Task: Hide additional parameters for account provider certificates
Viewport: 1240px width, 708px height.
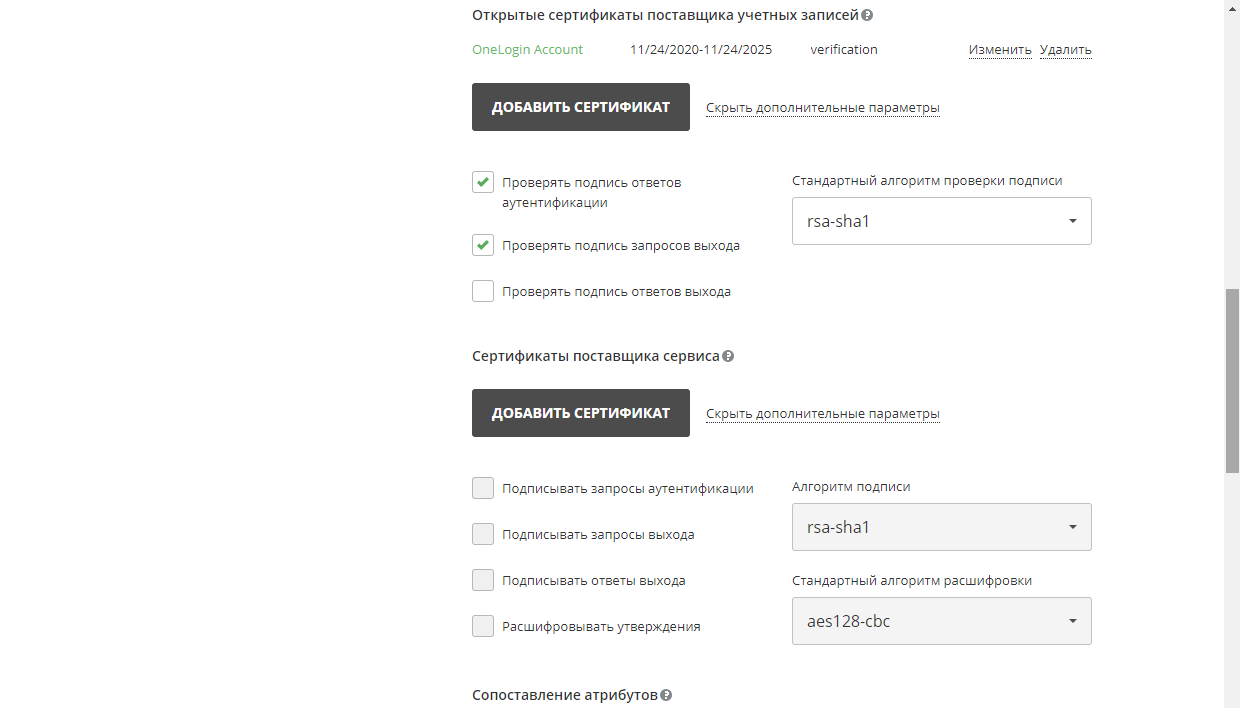Action: coord(822,107)
